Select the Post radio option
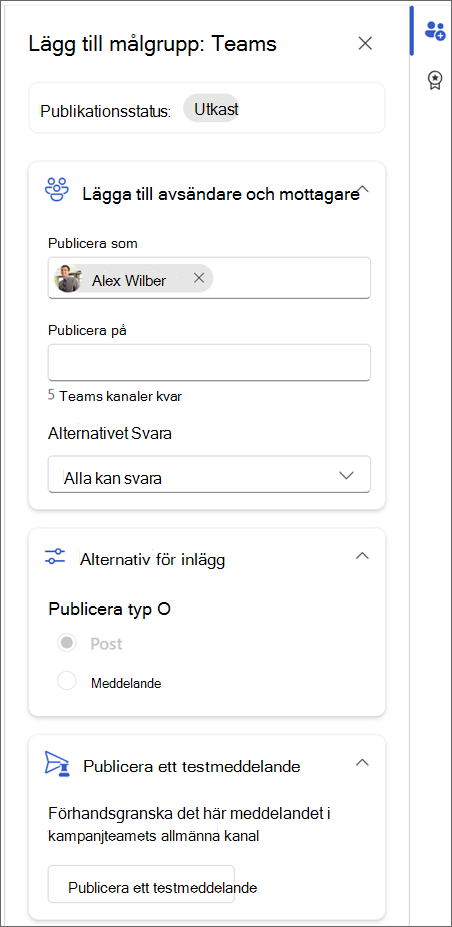 coord(67,643)
